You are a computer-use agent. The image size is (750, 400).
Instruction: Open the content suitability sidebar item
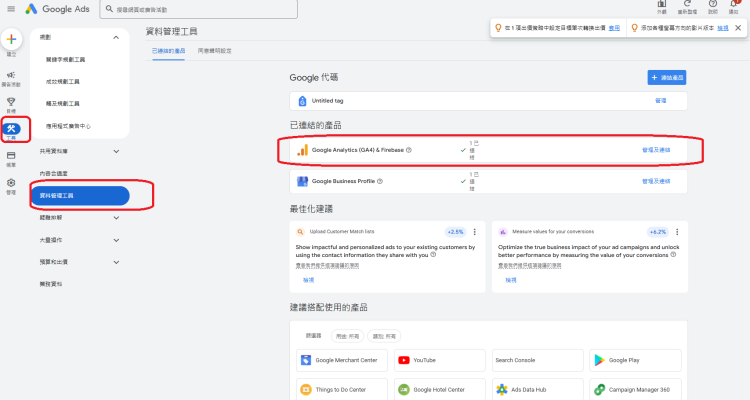54,174
